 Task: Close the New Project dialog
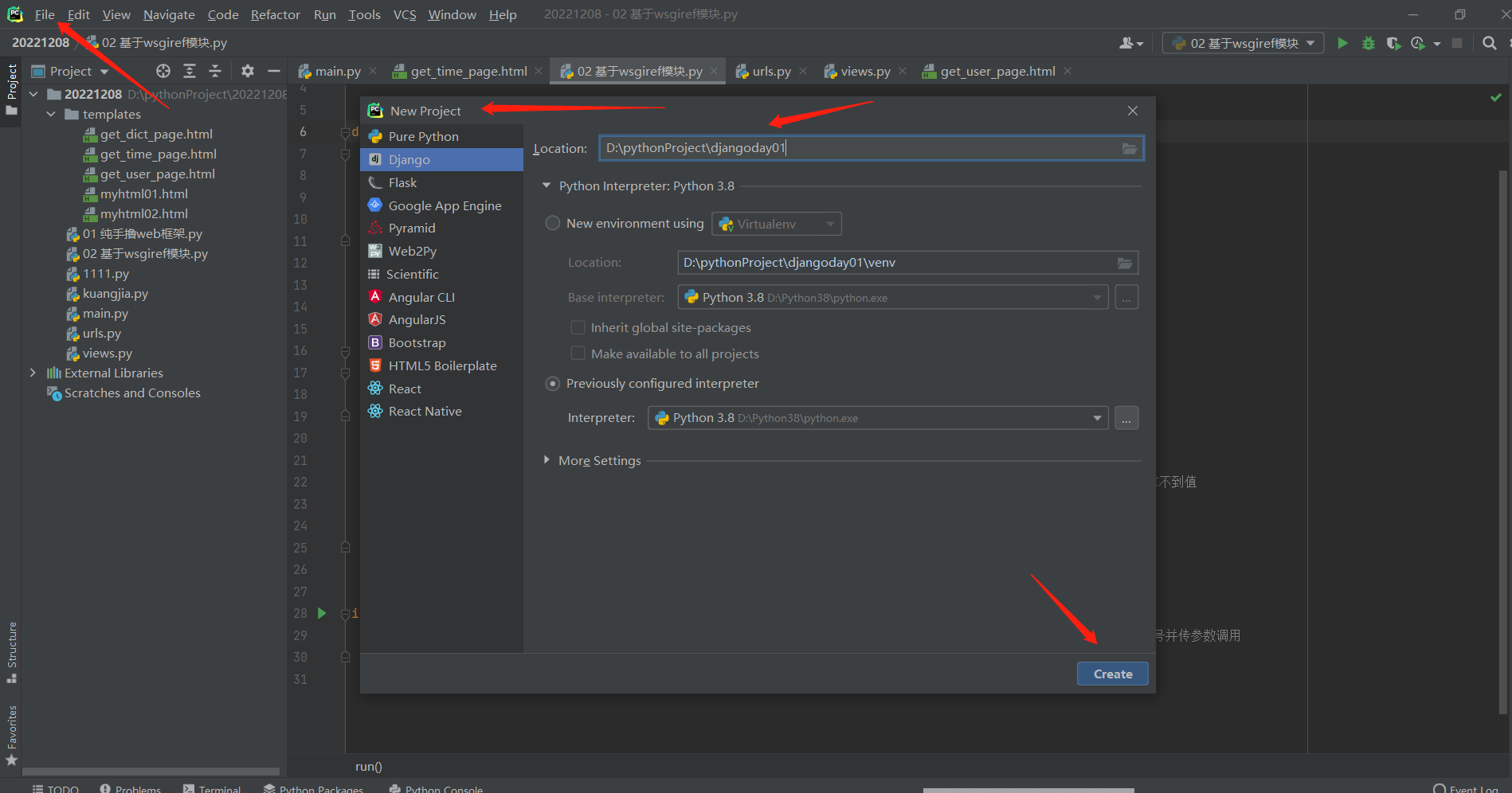pos(1133,111)
